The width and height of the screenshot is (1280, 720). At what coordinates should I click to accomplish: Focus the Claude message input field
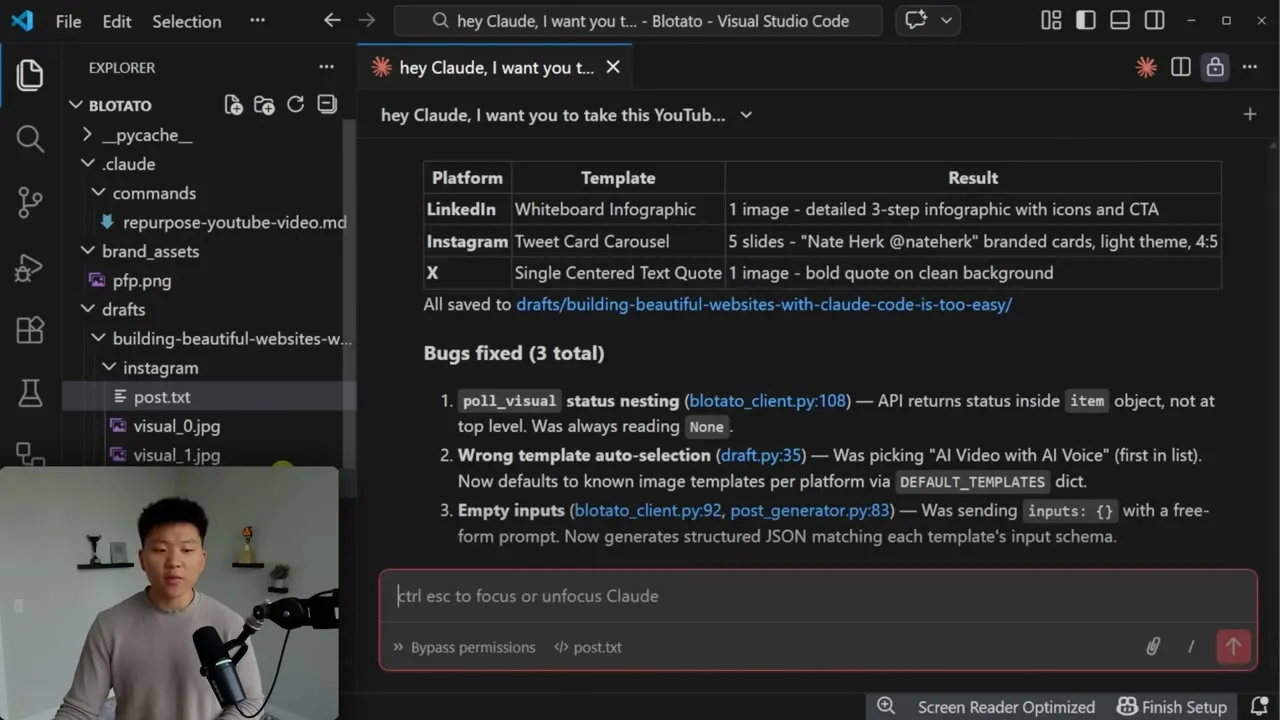coord(818,596)
